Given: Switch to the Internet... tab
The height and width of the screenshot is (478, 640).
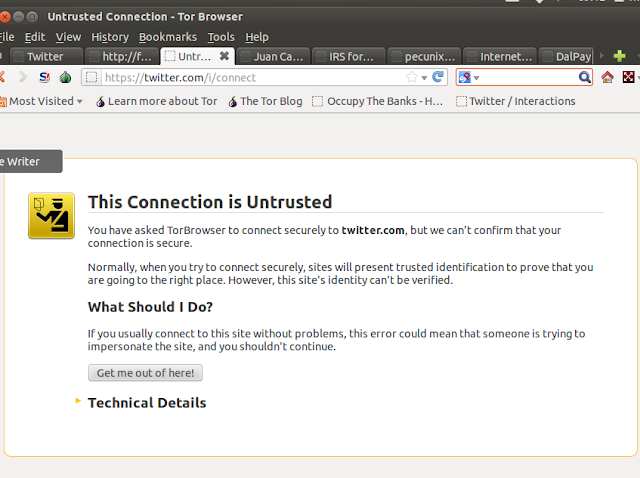Looking at the screenshot, I should (x=500, y=56).
